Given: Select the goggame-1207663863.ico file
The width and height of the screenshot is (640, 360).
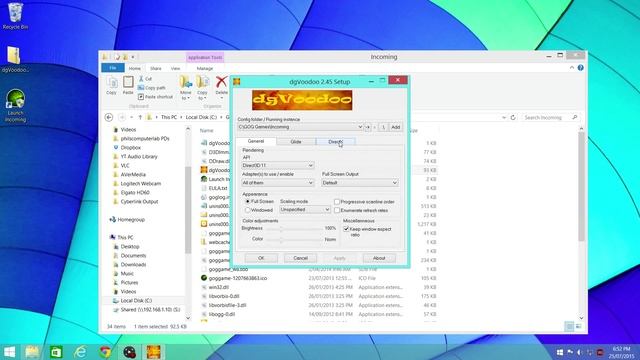Looking at the screenshot, I should pos(238,278).
